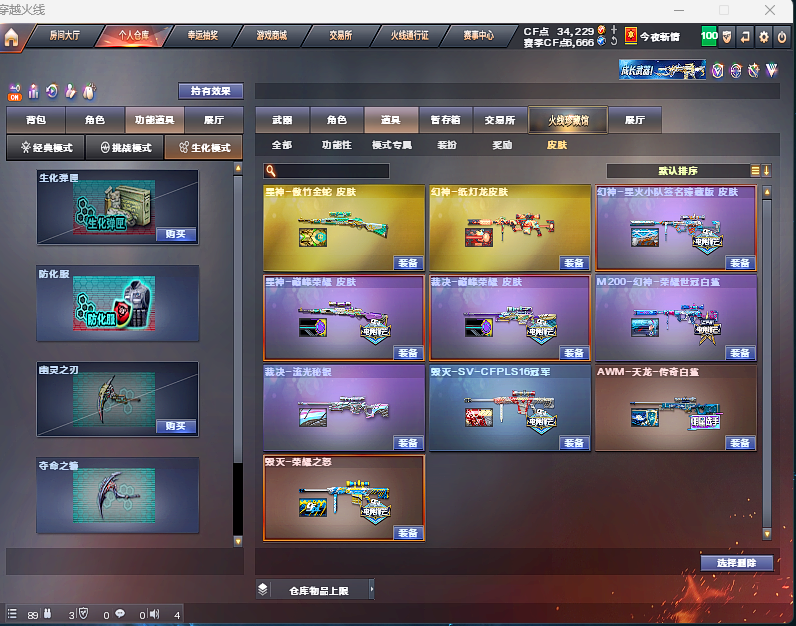Click the round globe badge icon

(736, 71)
